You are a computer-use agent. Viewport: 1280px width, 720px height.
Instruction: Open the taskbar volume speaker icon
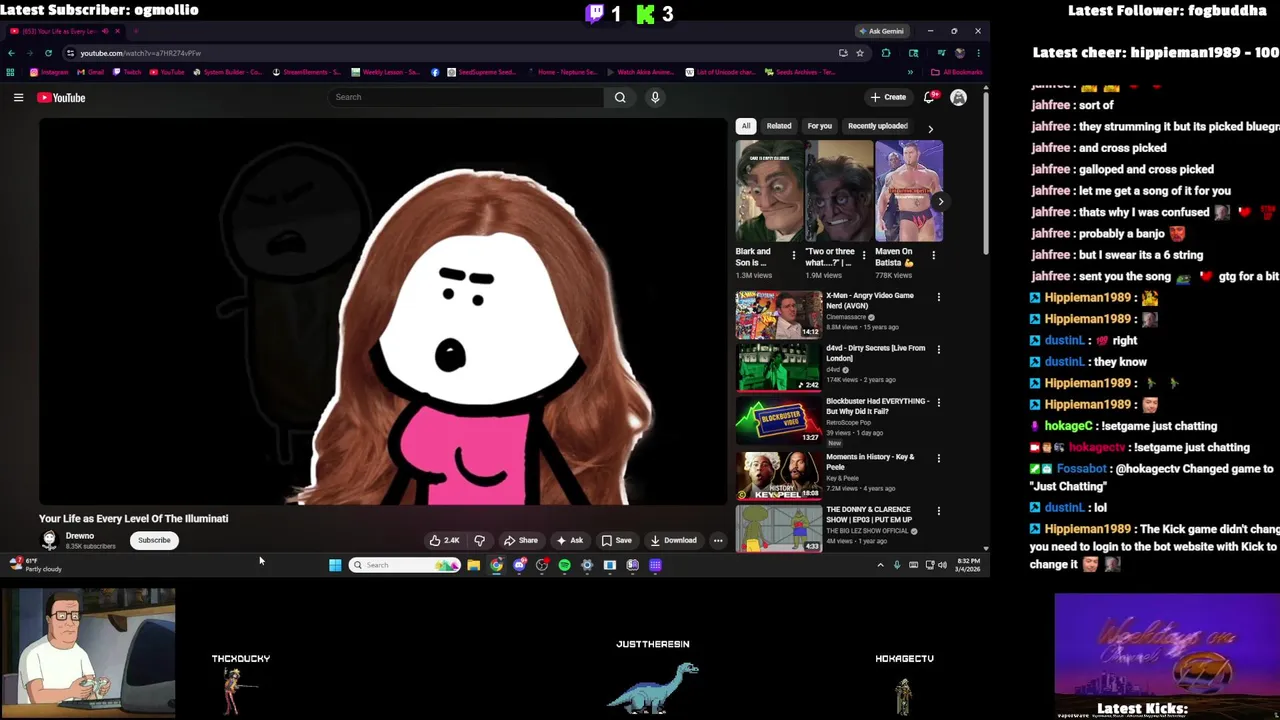coord(942,565)
